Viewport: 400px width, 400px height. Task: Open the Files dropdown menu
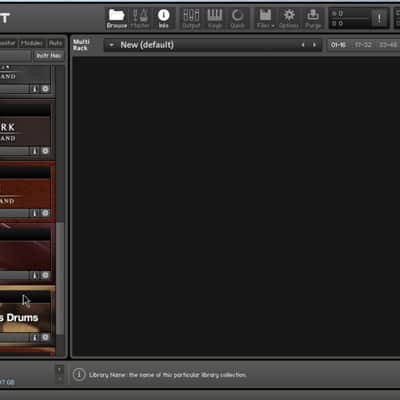point(265,19)
